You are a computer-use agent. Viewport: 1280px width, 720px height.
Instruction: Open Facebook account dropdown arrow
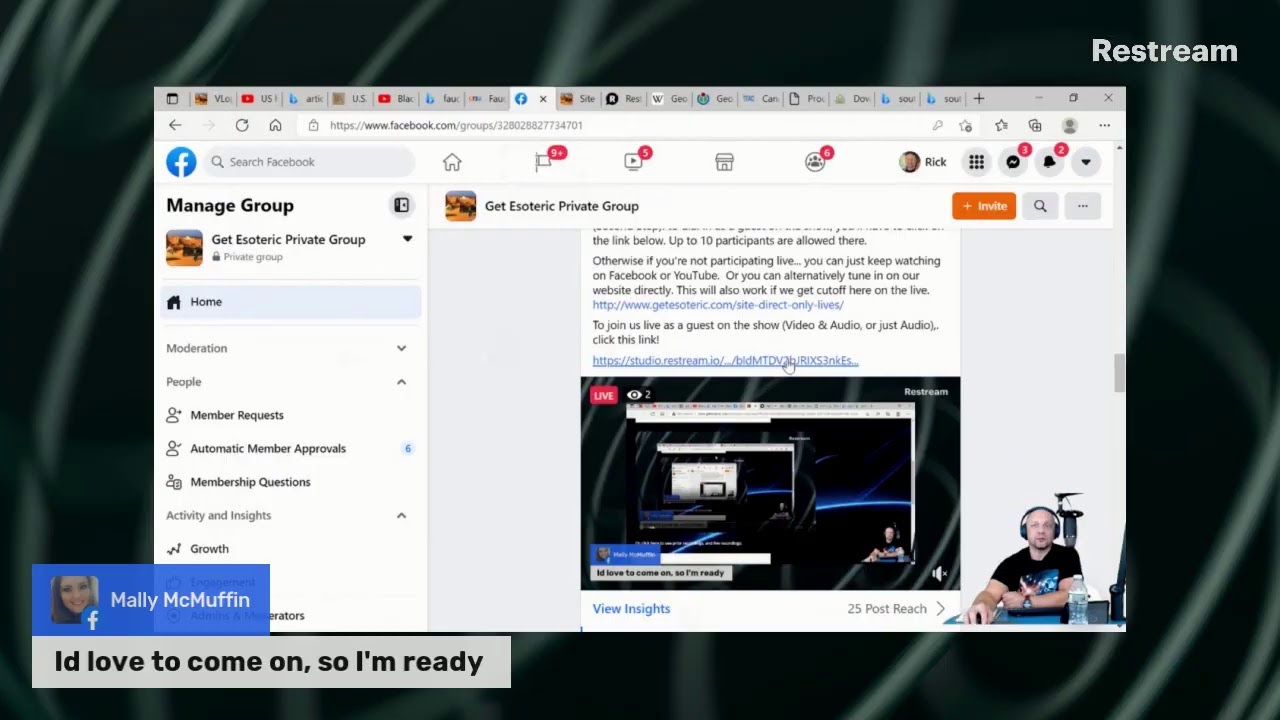[1085, 162]
